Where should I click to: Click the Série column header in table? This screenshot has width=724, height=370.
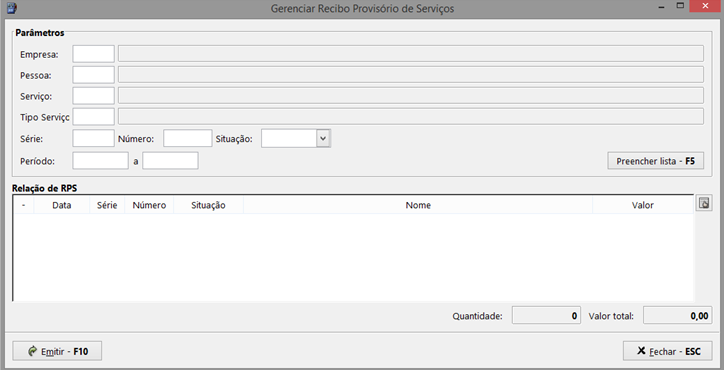pos(107,206)
